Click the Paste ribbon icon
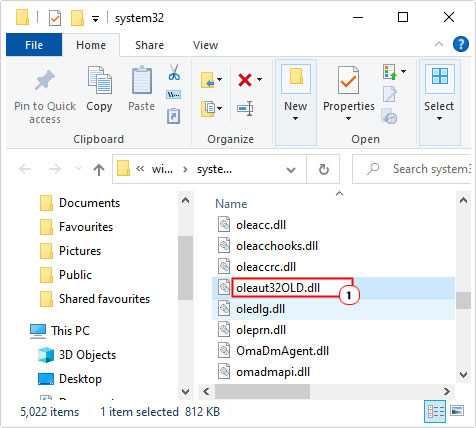Viewport: 476px width, 428px height. click(x=142, y=80)
